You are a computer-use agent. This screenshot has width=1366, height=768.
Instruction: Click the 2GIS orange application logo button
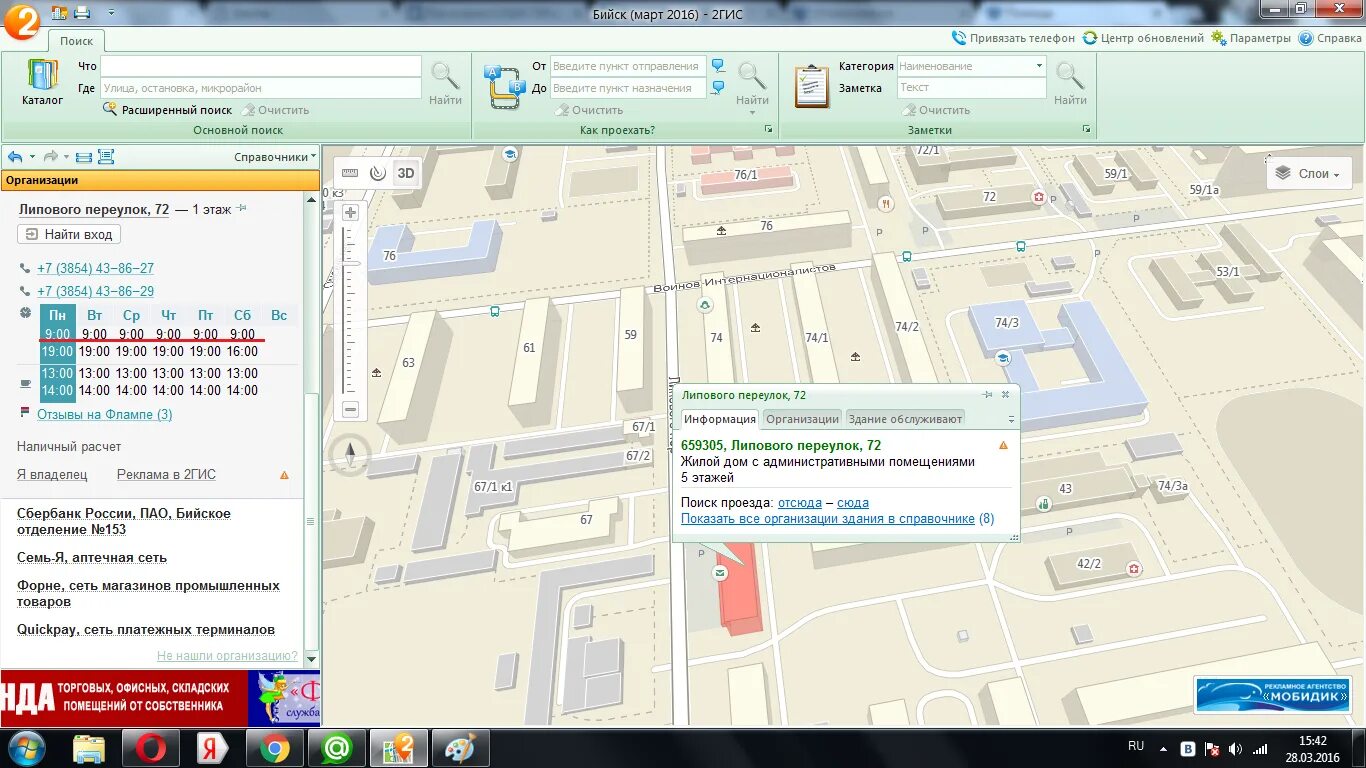coord(20,21)
